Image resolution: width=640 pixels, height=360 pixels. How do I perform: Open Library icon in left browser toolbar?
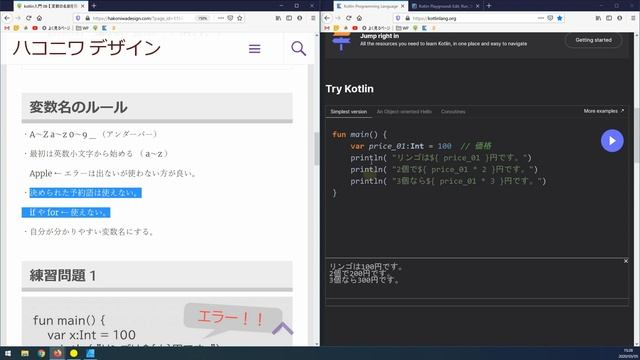[278, 18]
